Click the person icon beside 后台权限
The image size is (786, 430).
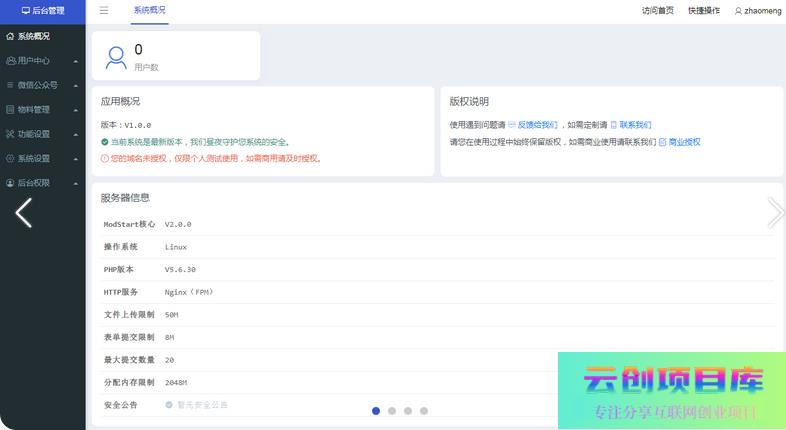pyautogui.click(x=10, y=183)
